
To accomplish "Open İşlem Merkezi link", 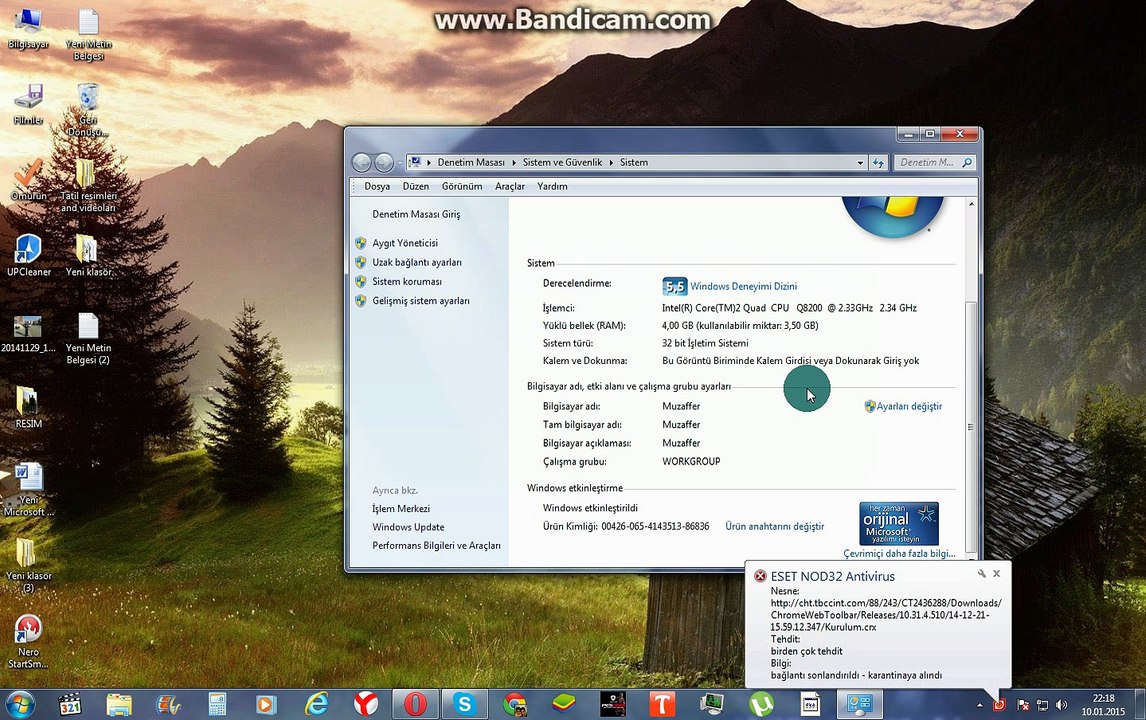I will click(401, 509).
